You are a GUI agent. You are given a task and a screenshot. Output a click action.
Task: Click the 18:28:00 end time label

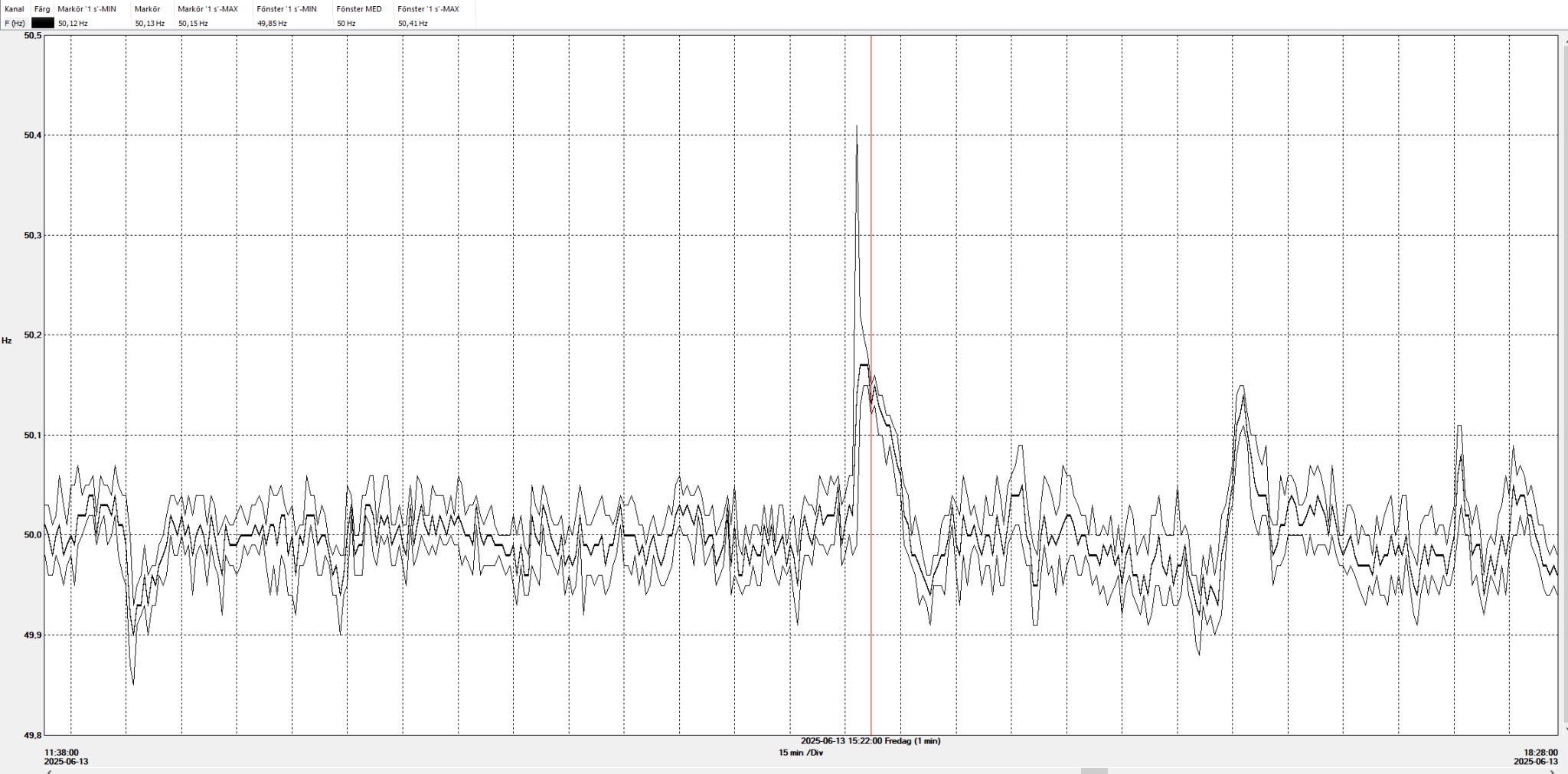(1540, 753)
